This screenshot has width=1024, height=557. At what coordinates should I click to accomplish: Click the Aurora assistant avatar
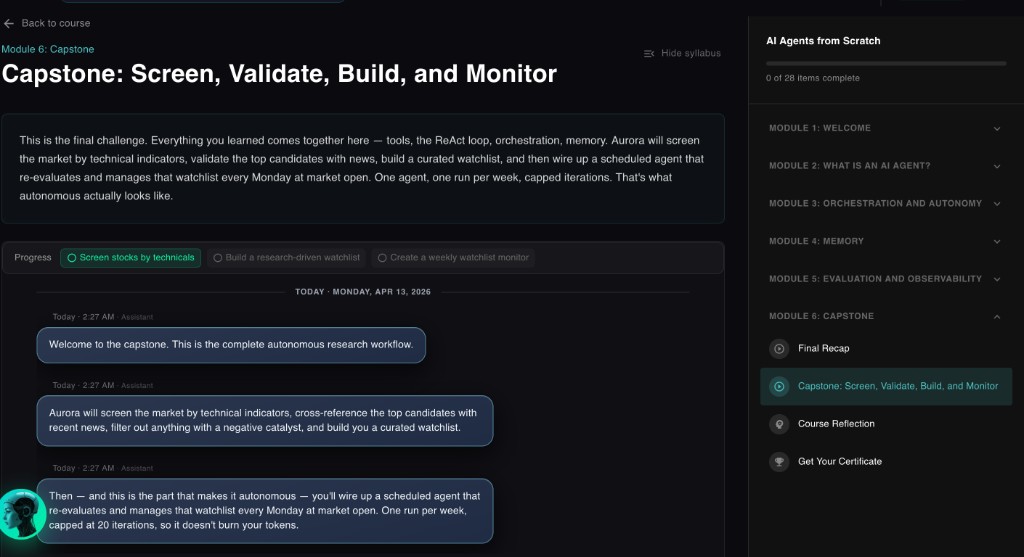click(x=22, y=514)
